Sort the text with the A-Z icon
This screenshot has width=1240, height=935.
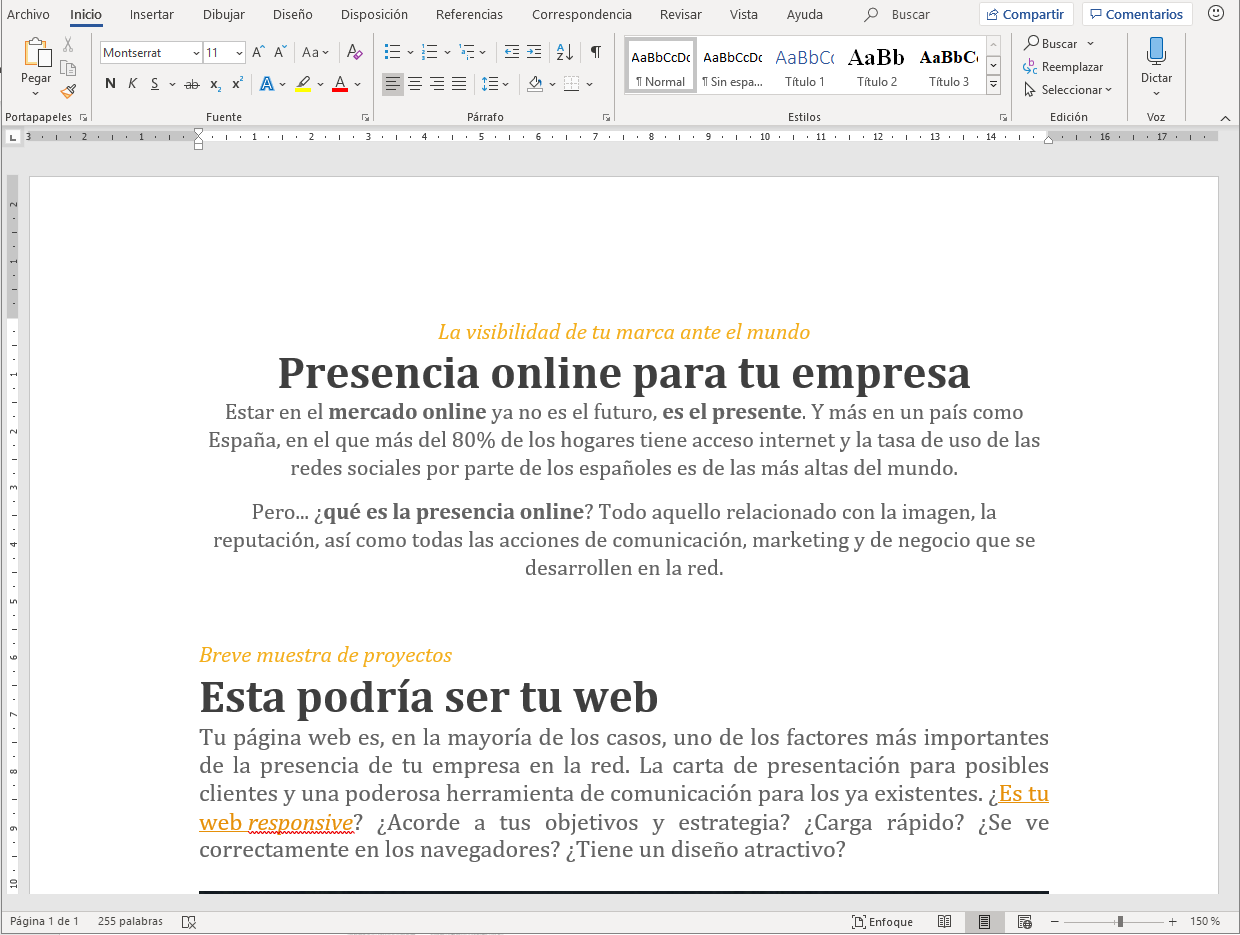coord(564,52)
